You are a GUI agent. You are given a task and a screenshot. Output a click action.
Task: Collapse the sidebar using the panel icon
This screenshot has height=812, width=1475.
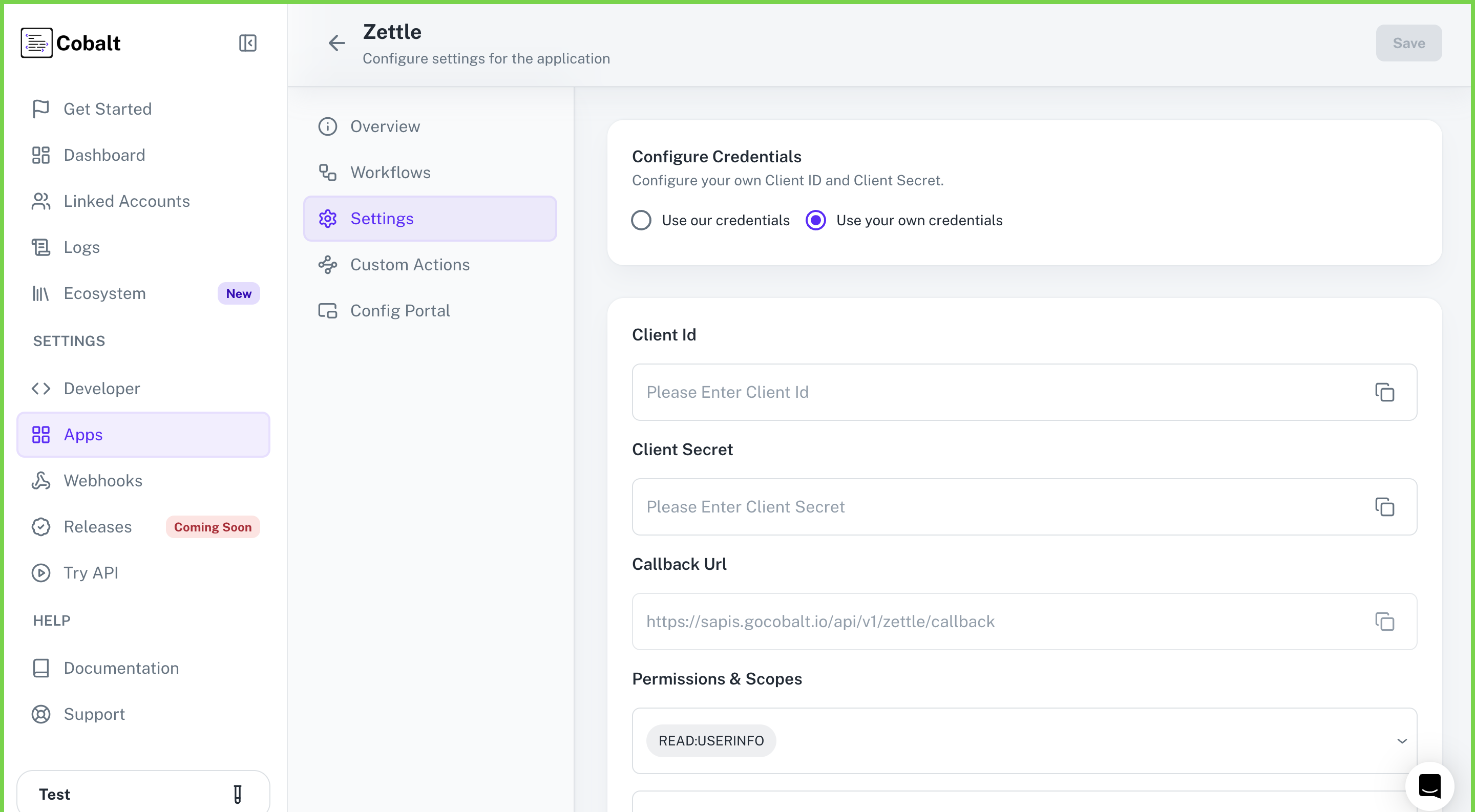click(x=247, y=43)
